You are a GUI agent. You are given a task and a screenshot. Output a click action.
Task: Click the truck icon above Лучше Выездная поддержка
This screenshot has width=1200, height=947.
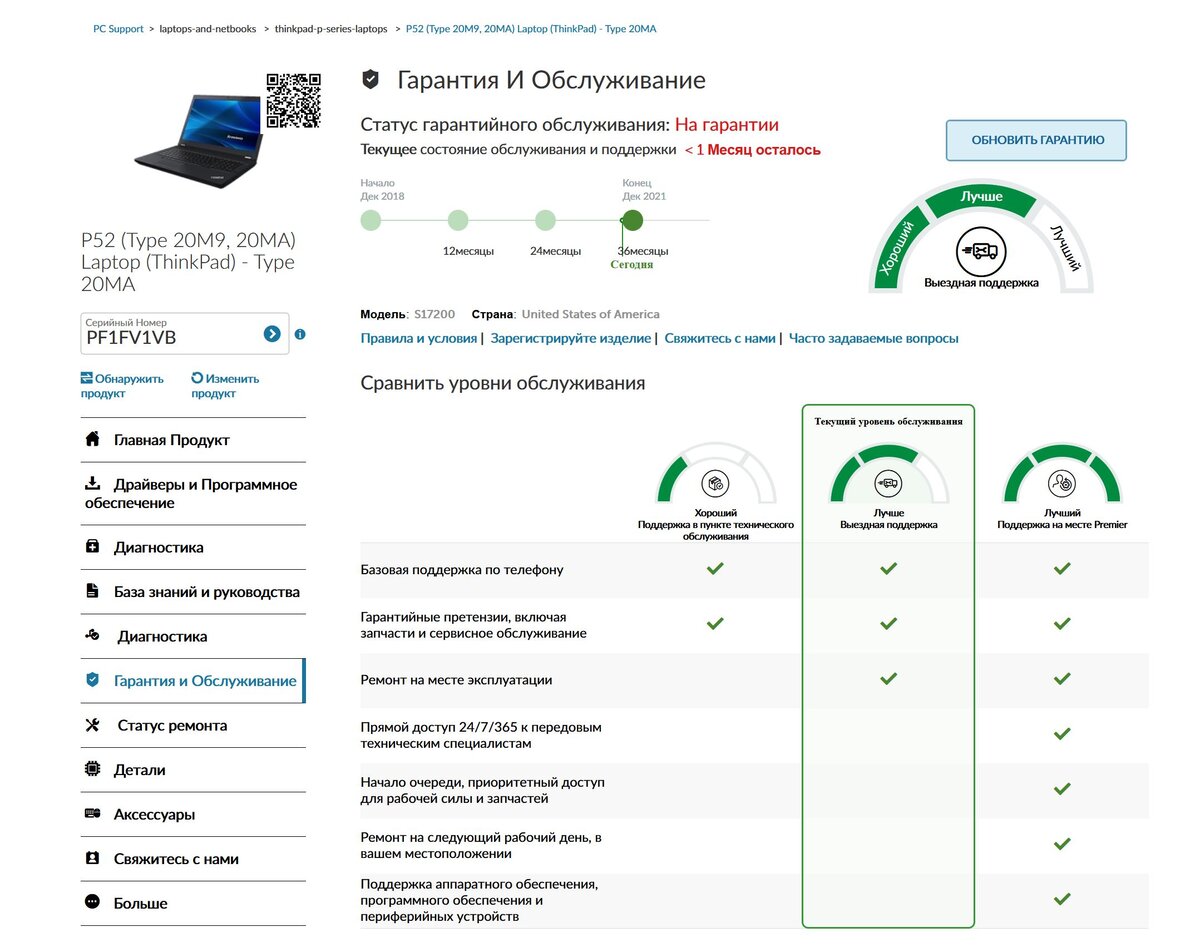(x=888, y=484)
